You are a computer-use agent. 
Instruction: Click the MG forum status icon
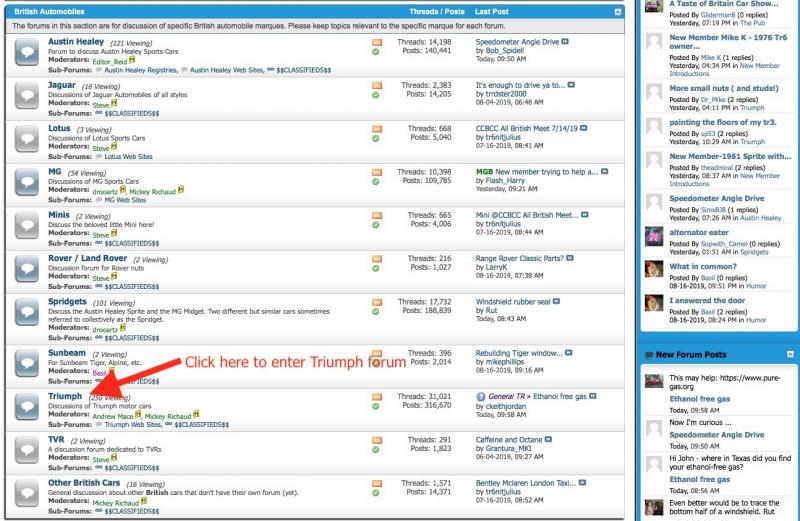[x=27, y=182]
